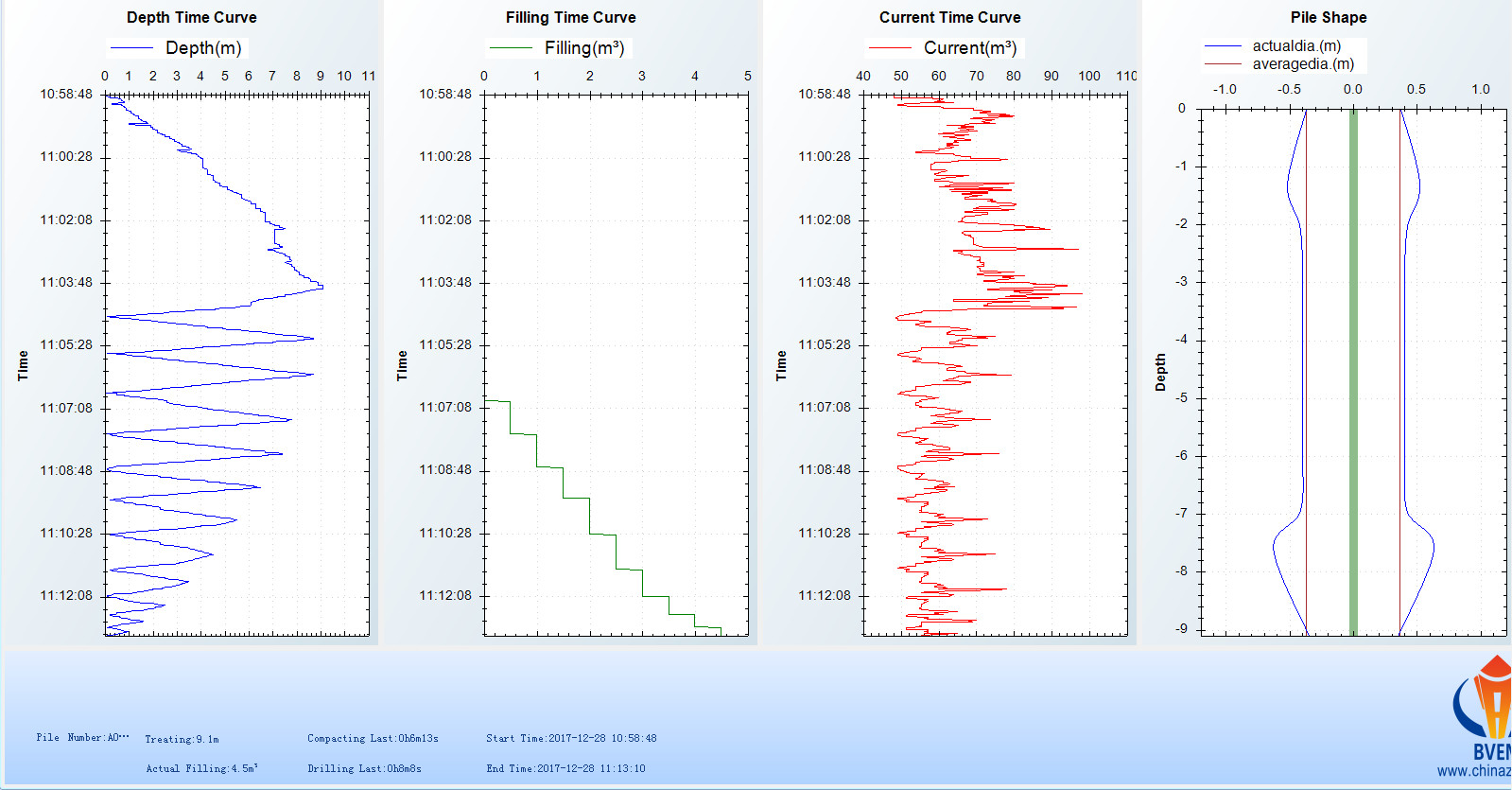Click the red Current(m³) legend line
This screenshot has height=790, width=1512.
click(890, 48)
